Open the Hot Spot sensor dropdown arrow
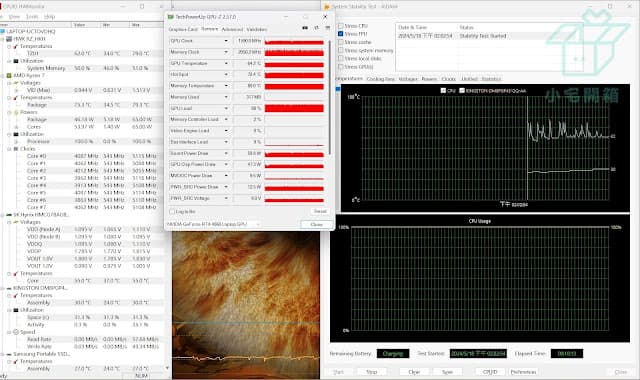 tap(226, 75)
